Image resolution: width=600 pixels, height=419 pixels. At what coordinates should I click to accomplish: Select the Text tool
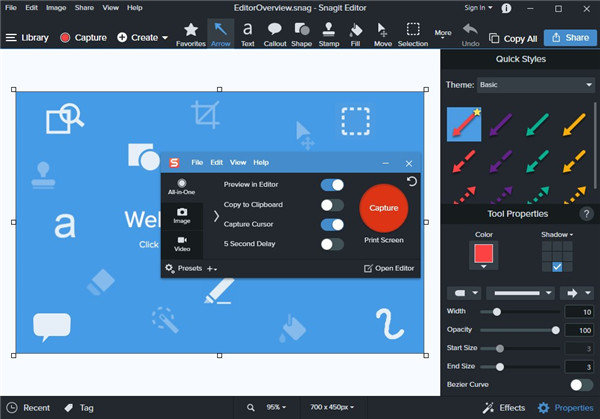coord(248,34)
